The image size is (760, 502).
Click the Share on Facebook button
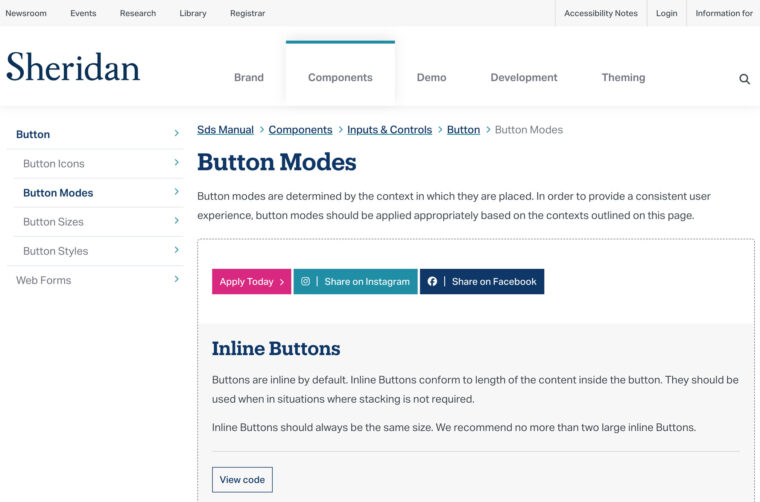pos(482,282)
